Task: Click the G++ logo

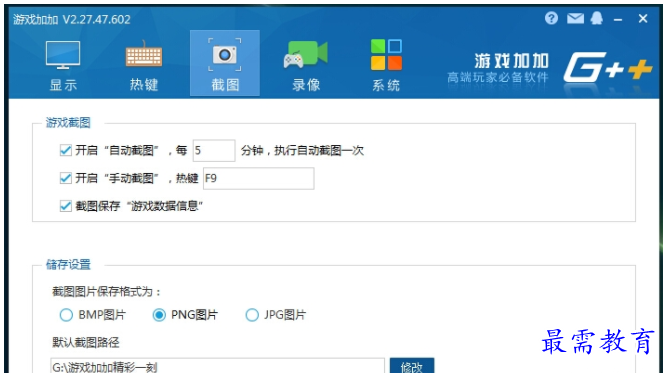Action: 608,68
